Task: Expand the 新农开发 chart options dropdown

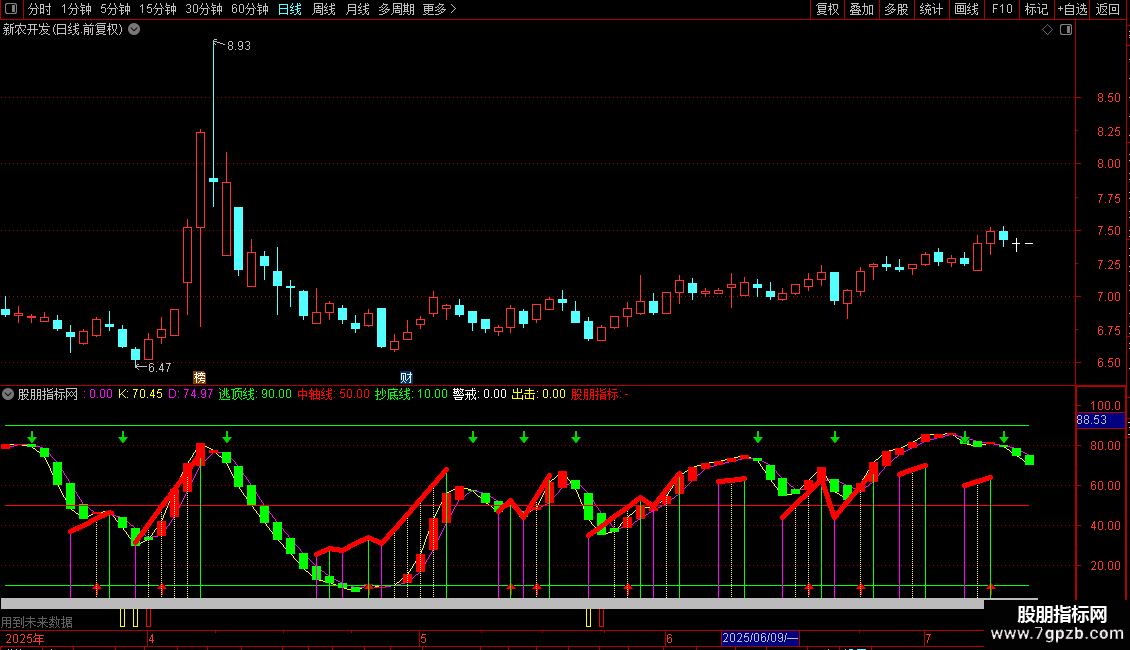Action: click(x=134, y=30)
